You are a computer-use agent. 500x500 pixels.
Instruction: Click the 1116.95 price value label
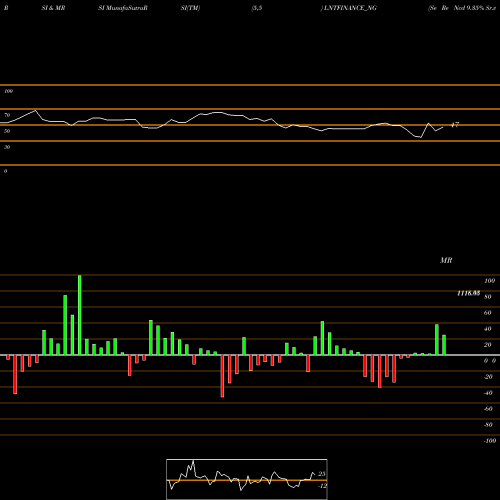coord(469,293)
